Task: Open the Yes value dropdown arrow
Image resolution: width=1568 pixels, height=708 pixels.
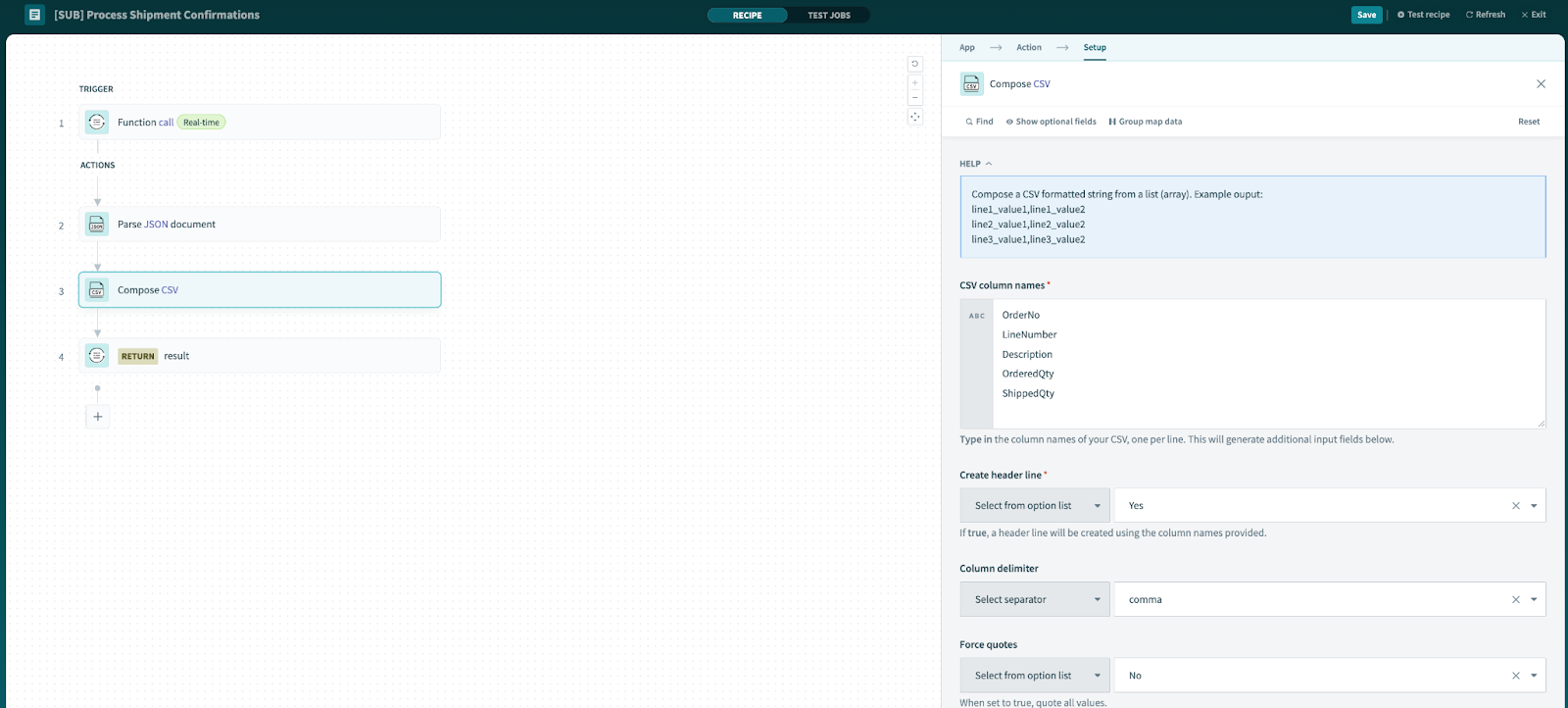Action: point(1534,506)
